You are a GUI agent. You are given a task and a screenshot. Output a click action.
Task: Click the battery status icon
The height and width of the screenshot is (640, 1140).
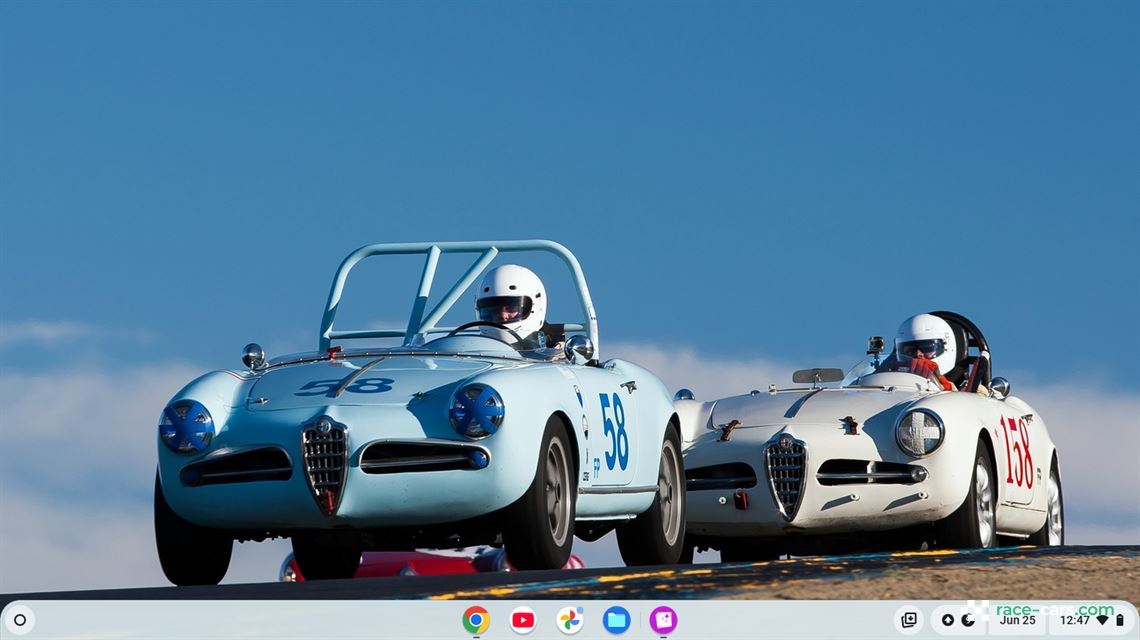tap(1120, 620)
